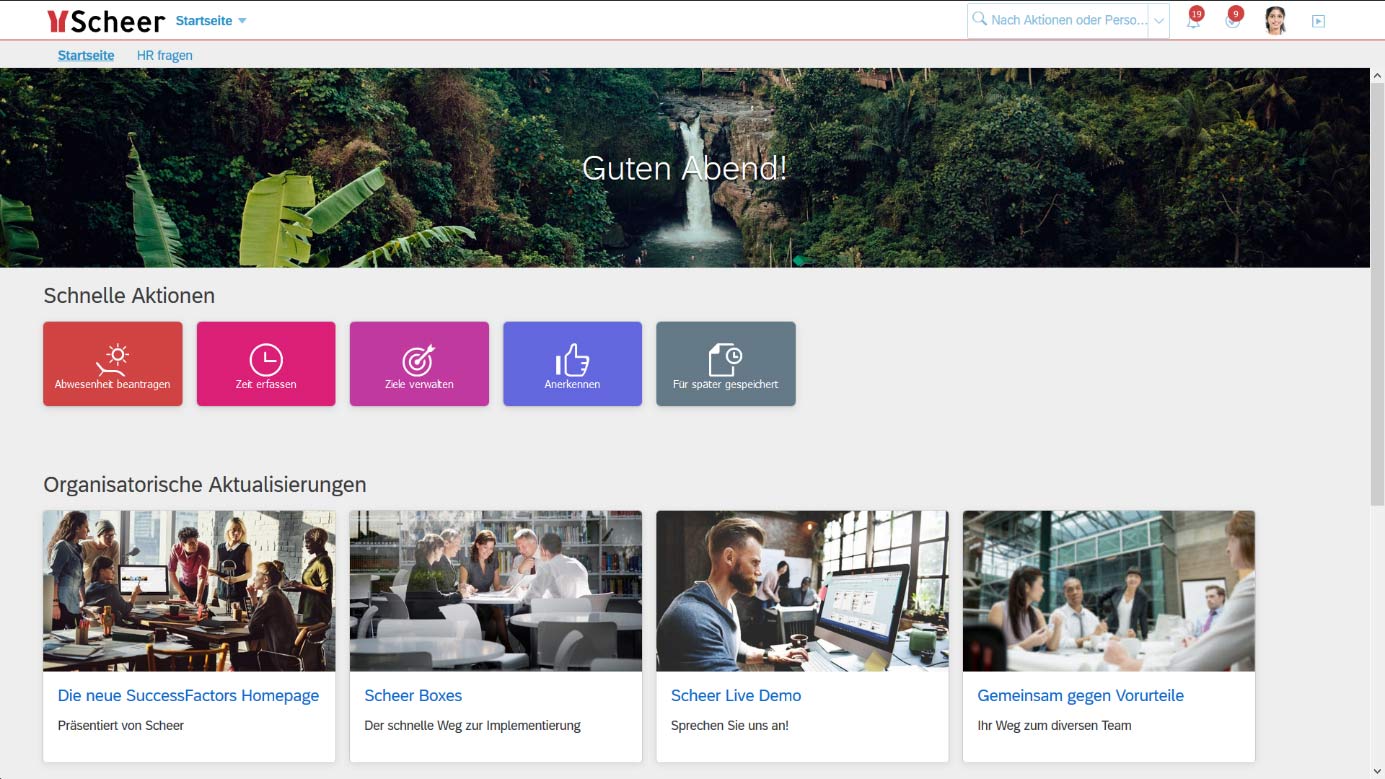Click the Scheer Boxes card image
This screenshot has width=1385, height=779.
pyautogui.click(x=496, y=591)
